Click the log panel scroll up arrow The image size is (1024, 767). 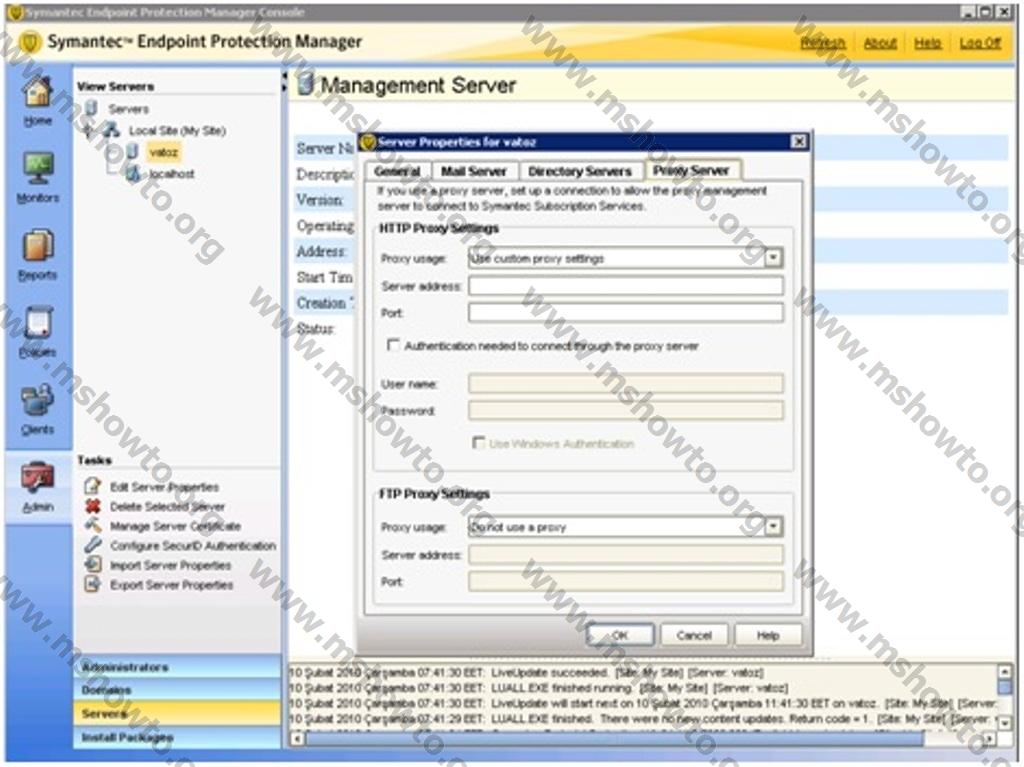coord(1004,671)
